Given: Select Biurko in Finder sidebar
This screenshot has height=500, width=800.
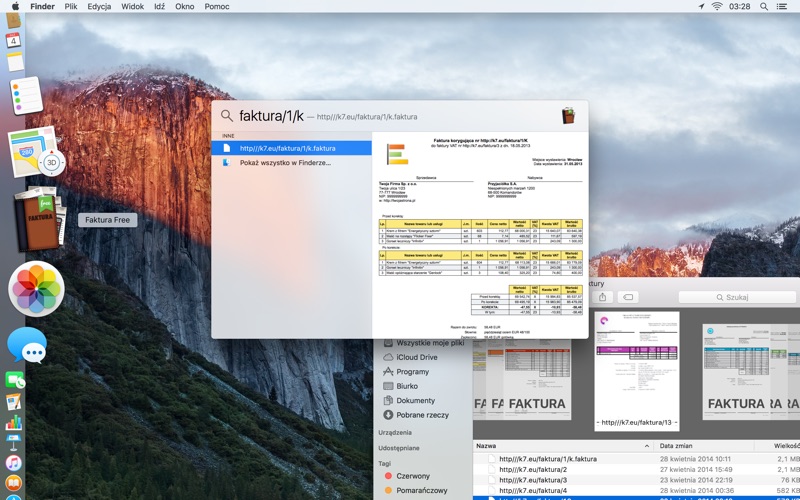Looking at the screenshot, I should click(x=401, y=386).
